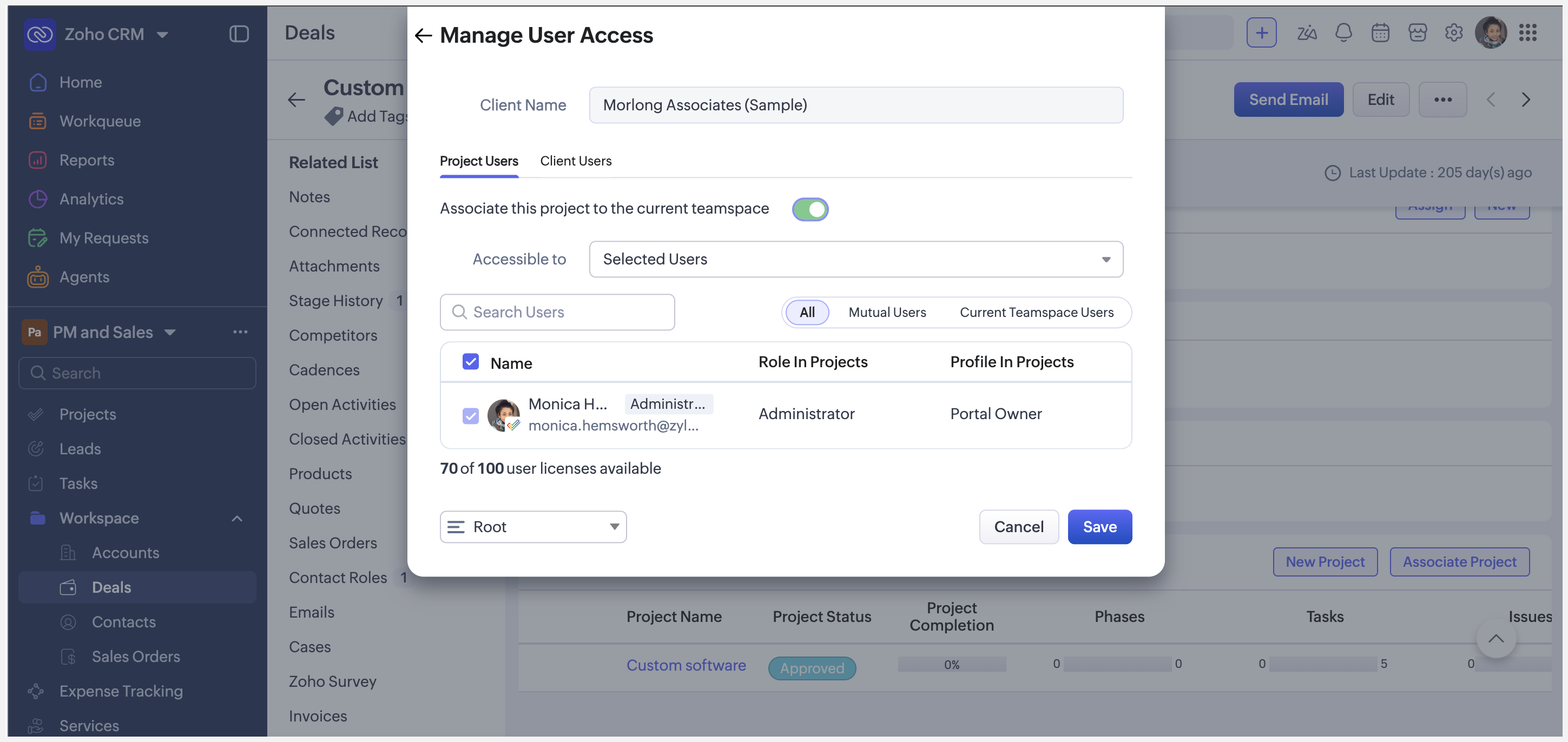Image resolution: width=1568 pixels, height=742 pixels.
Task: Select the Mutual Users filter
Action: [x=887, y=312]
